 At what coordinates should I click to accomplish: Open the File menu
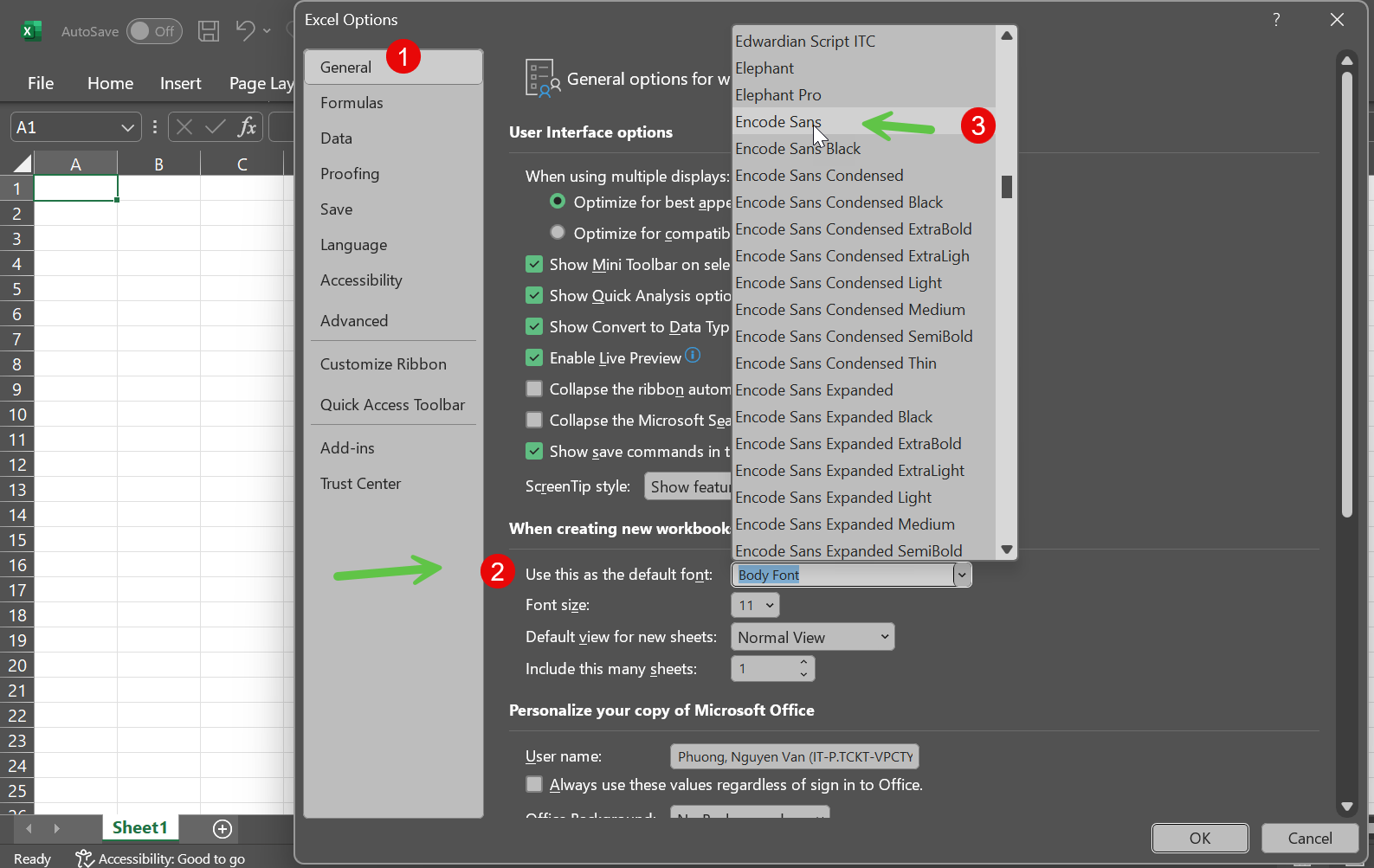[x=41, y=83]
